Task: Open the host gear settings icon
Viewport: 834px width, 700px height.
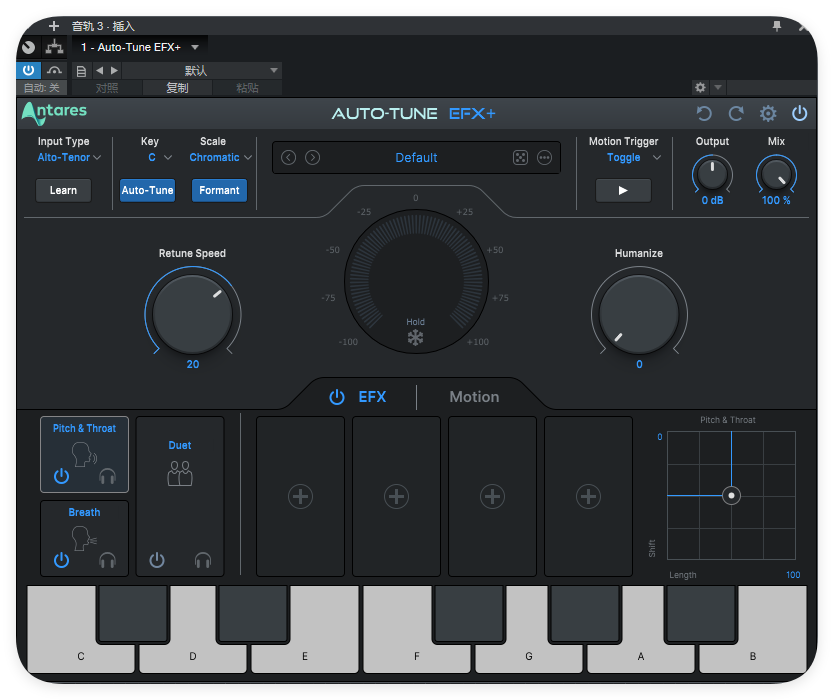Action: click(x=700, y=87)
